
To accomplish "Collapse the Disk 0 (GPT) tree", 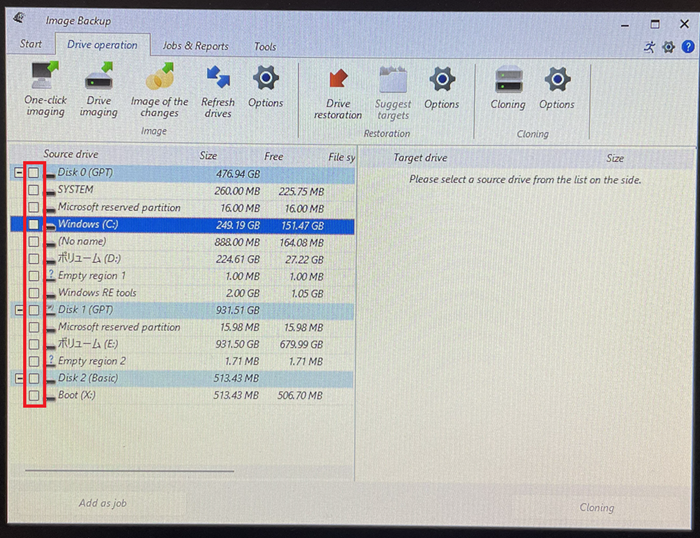I will [18, 173].
